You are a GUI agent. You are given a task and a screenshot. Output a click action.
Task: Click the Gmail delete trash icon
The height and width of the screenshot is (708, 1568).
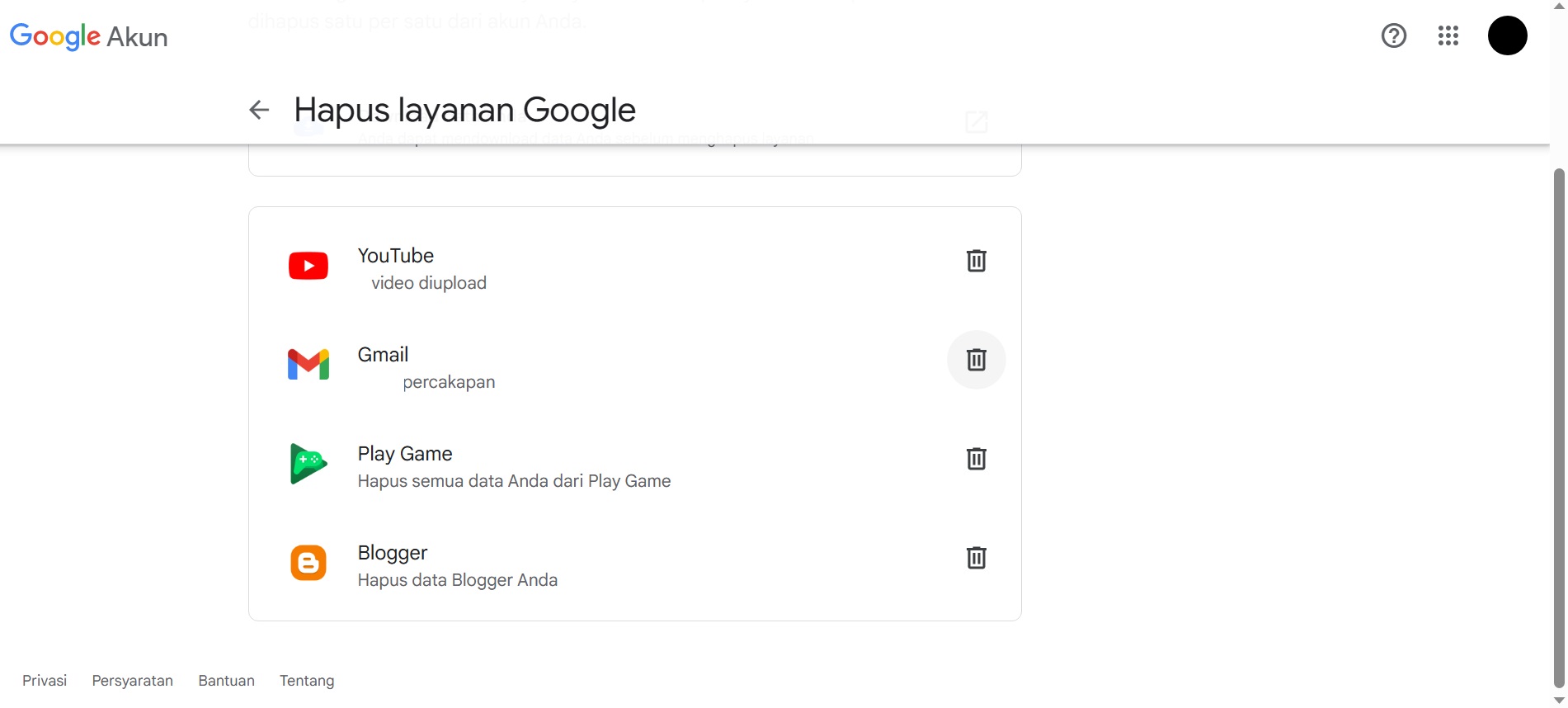(x=976, y=360)
